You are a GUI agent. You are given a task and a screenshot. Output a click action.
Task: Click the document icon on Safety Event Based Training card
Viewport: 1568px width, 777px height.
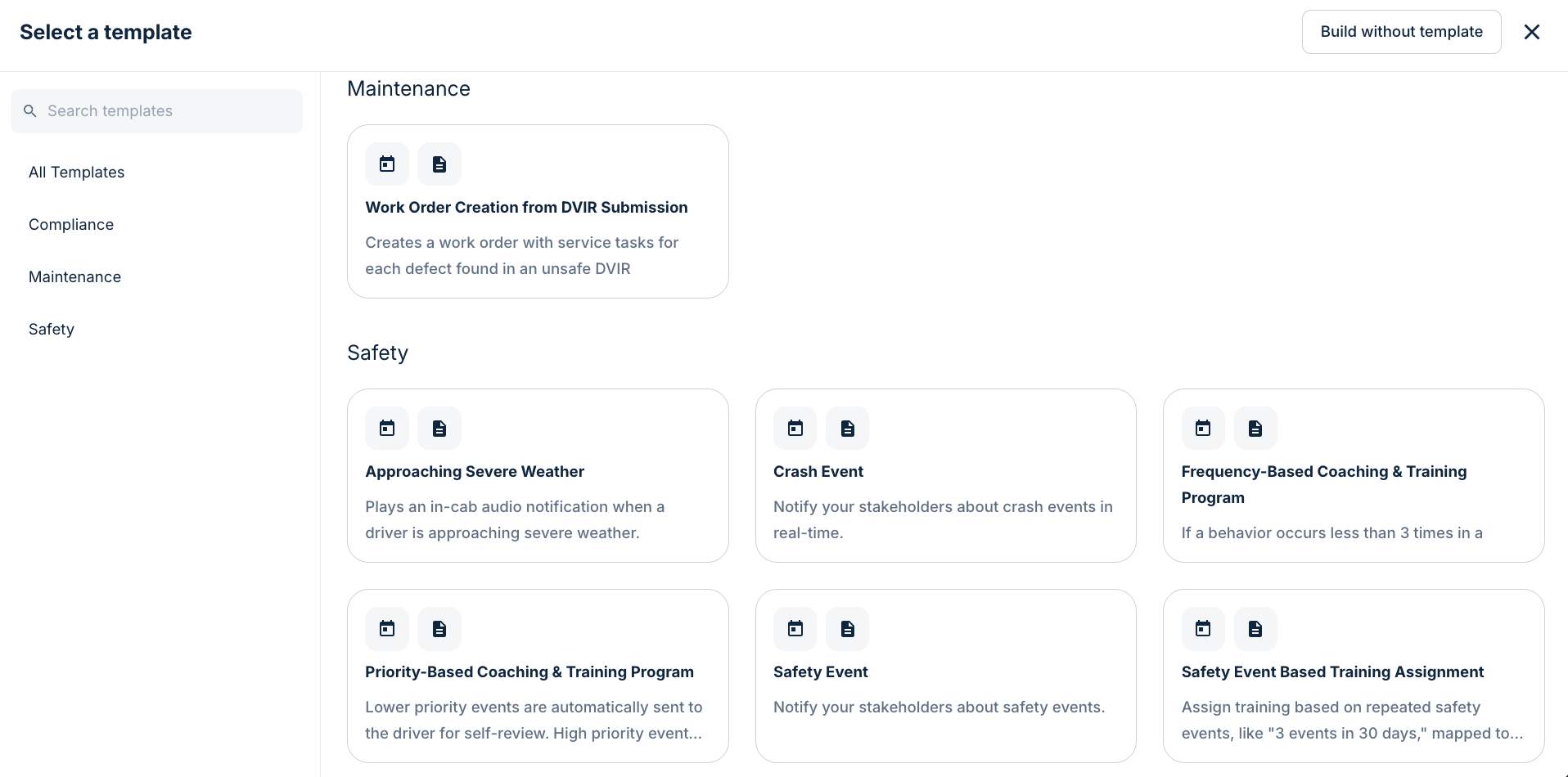[x=1255, y=628]
